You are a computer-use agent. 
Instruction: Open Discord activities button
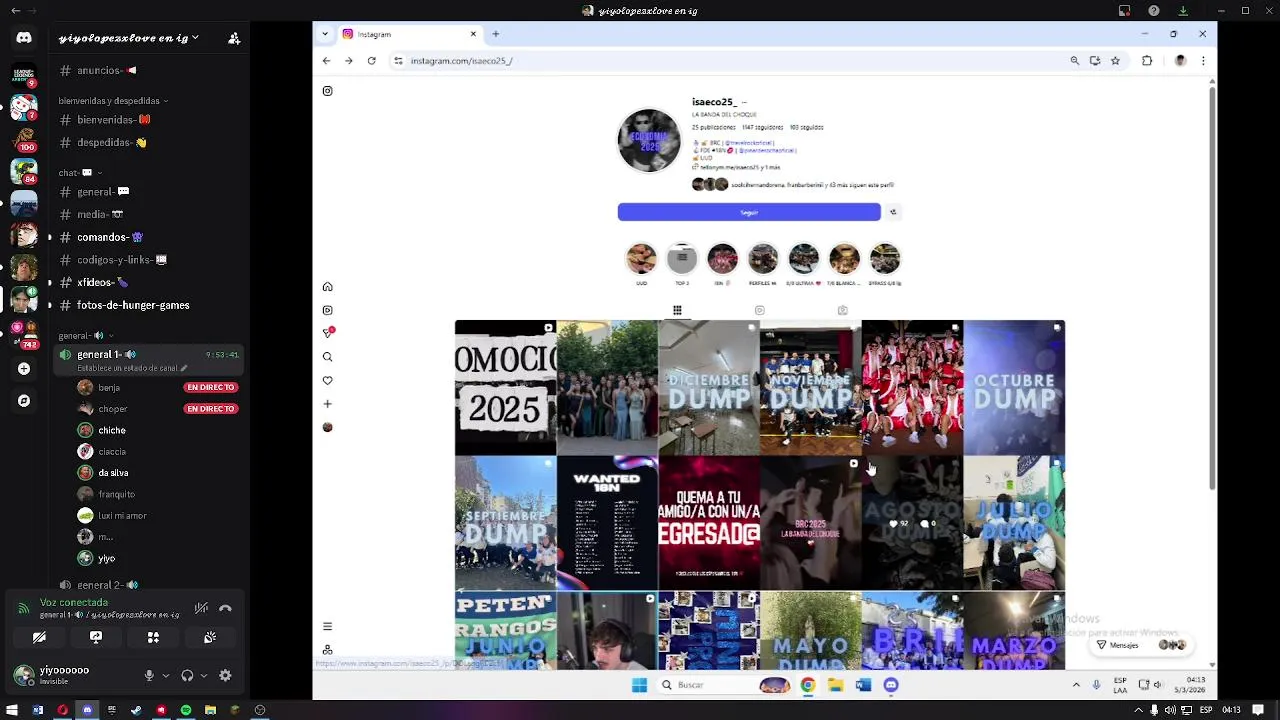153,637
